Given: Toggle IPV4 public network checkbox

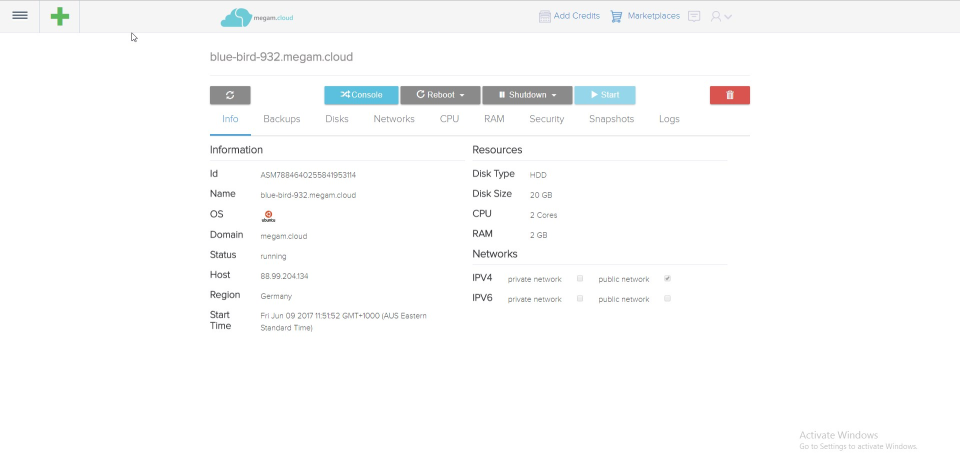Looking at the screenshot, I should pos(667,279).
